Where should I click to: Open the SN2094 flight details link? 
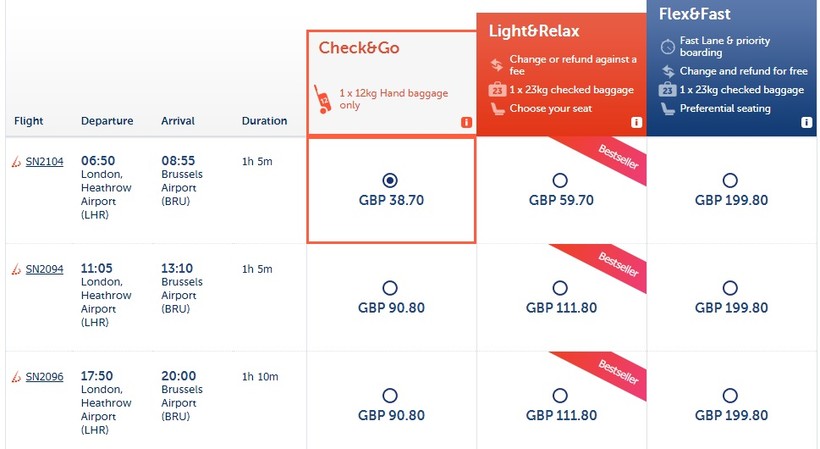[x=44, y=269]
